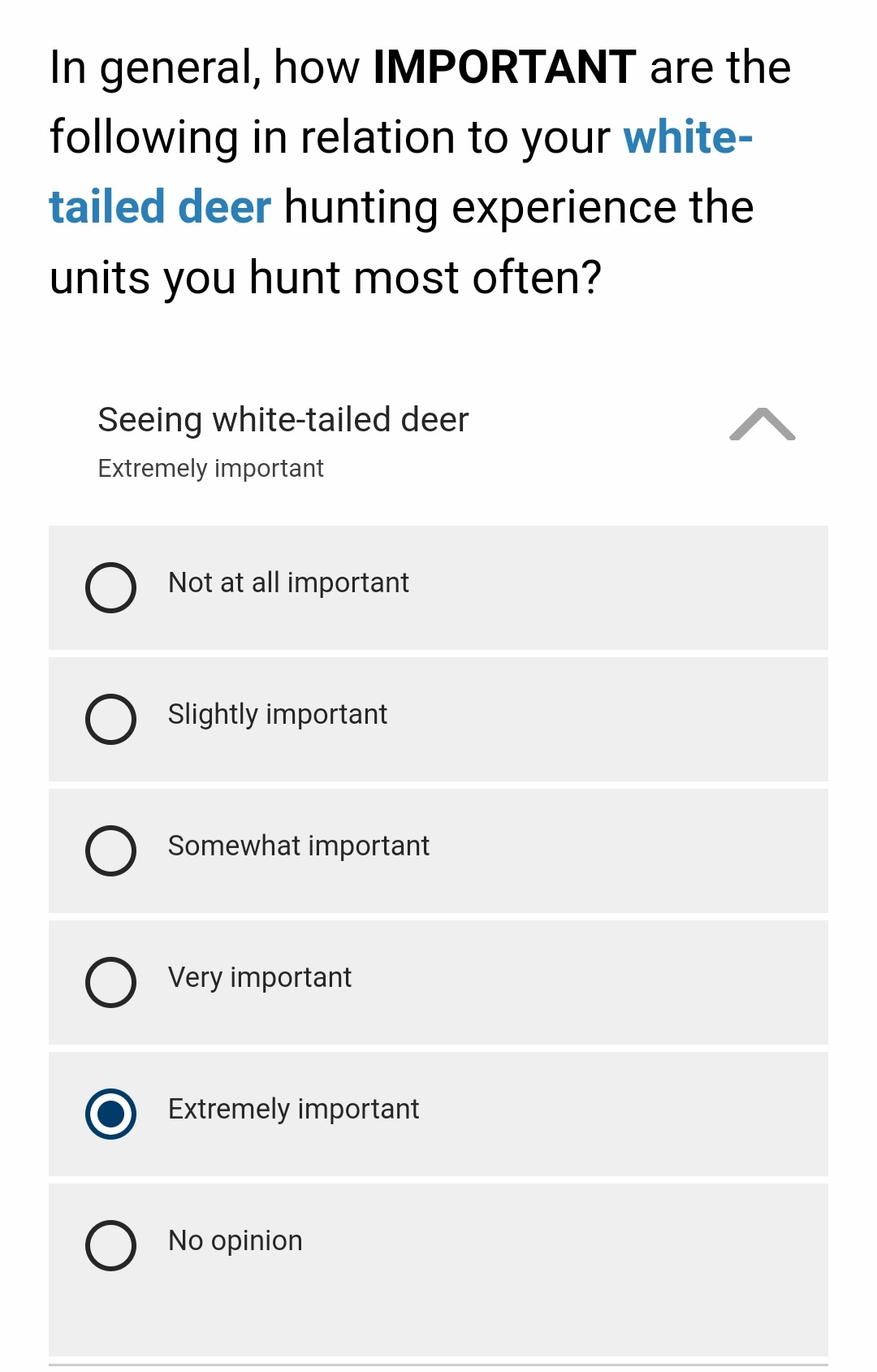The image size is (877, 1372).
Task: Click the bold 'IMPORTANT' word
Action: pyautogui.click(x=503, y=67)
